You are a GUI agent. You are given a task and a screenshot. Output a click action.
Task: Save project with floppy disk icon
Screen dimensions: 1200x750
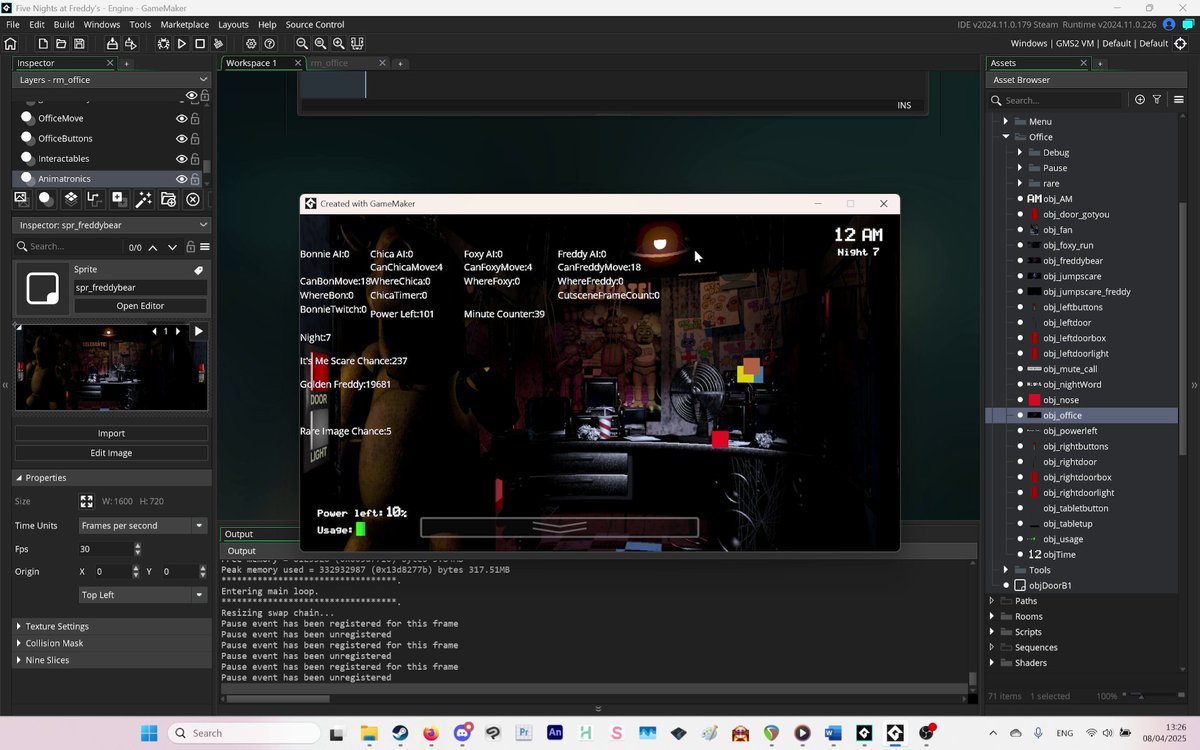[79, 44]
